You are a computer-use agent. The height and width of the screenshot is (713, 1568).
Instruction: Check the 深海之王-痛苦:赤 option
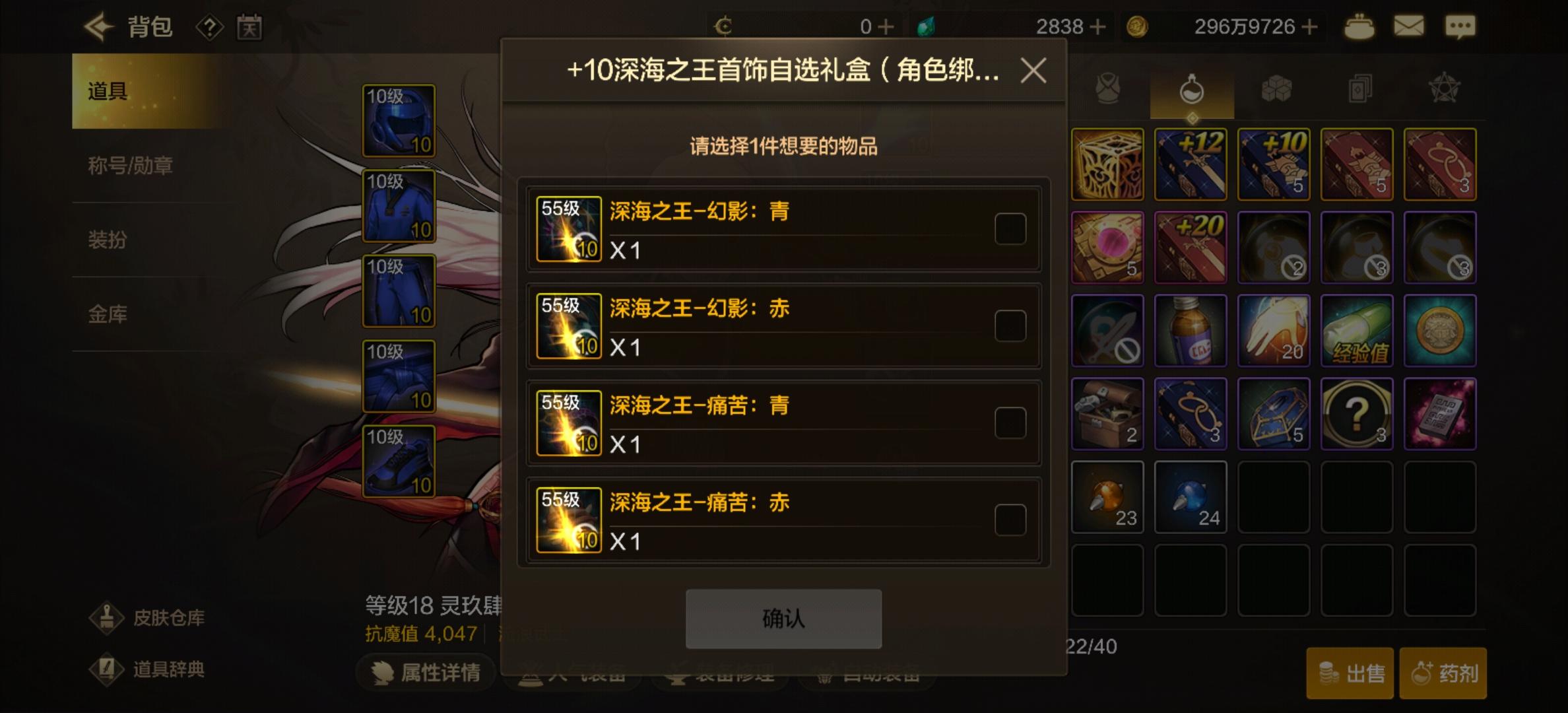coord(1010,520)
